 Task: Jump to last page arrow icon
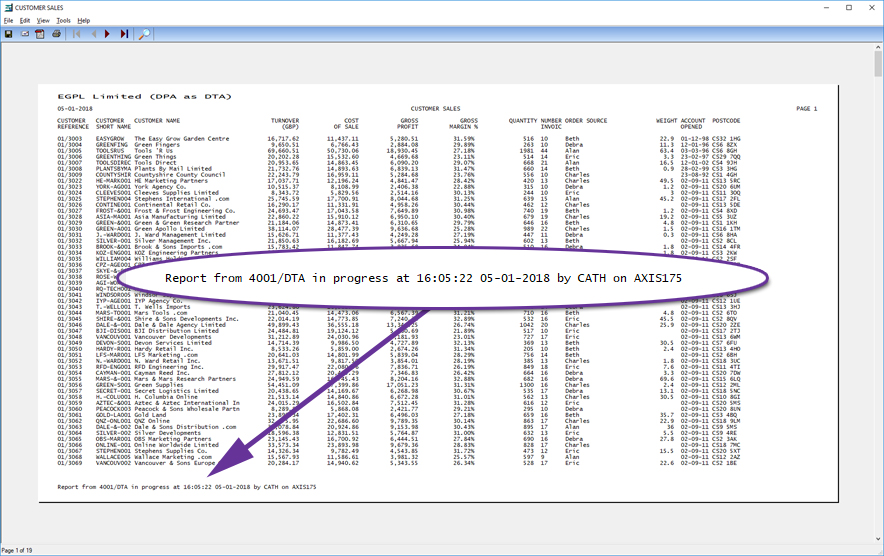[x=124, y=34]
